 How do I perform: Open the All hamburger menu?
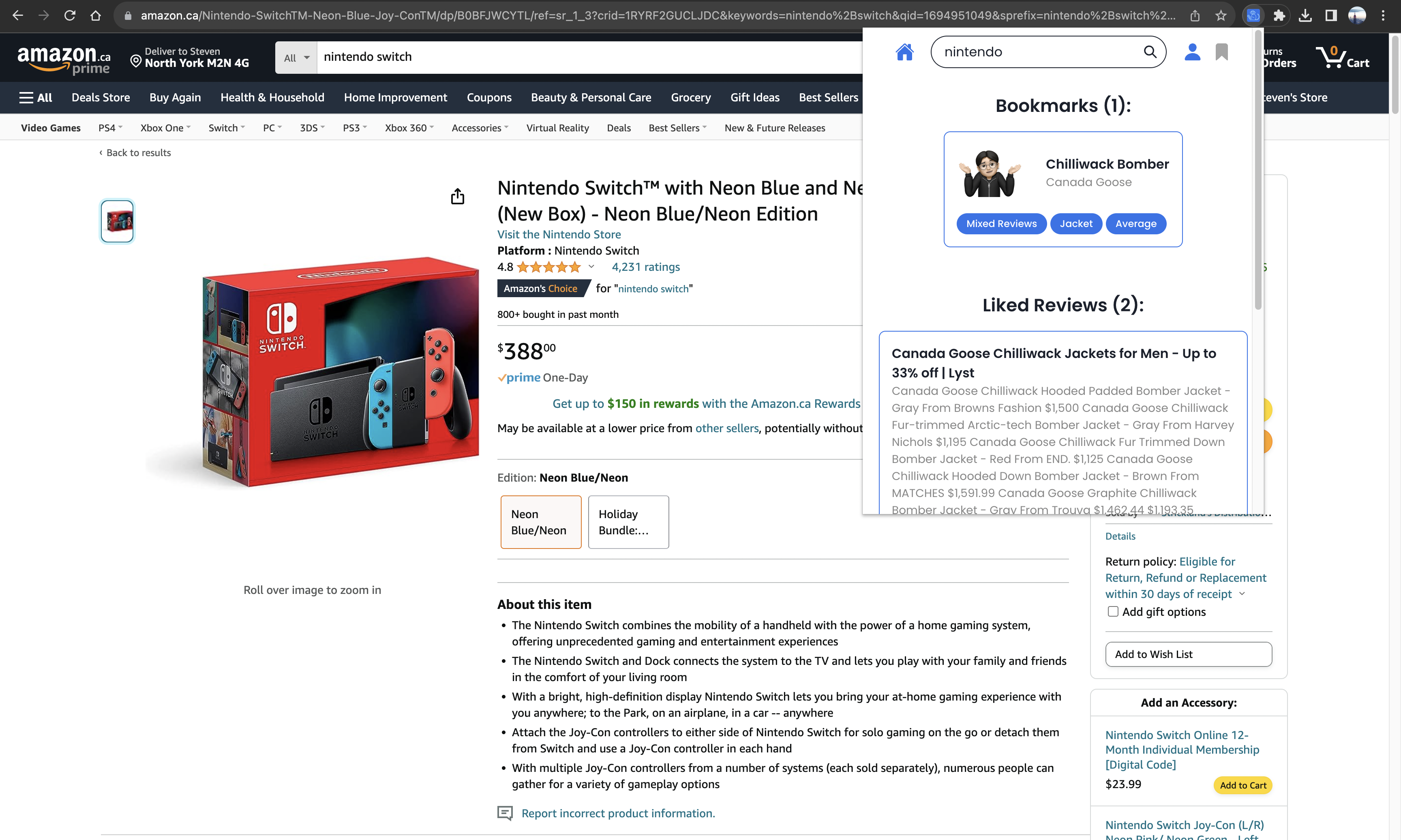tap(35, 97)
